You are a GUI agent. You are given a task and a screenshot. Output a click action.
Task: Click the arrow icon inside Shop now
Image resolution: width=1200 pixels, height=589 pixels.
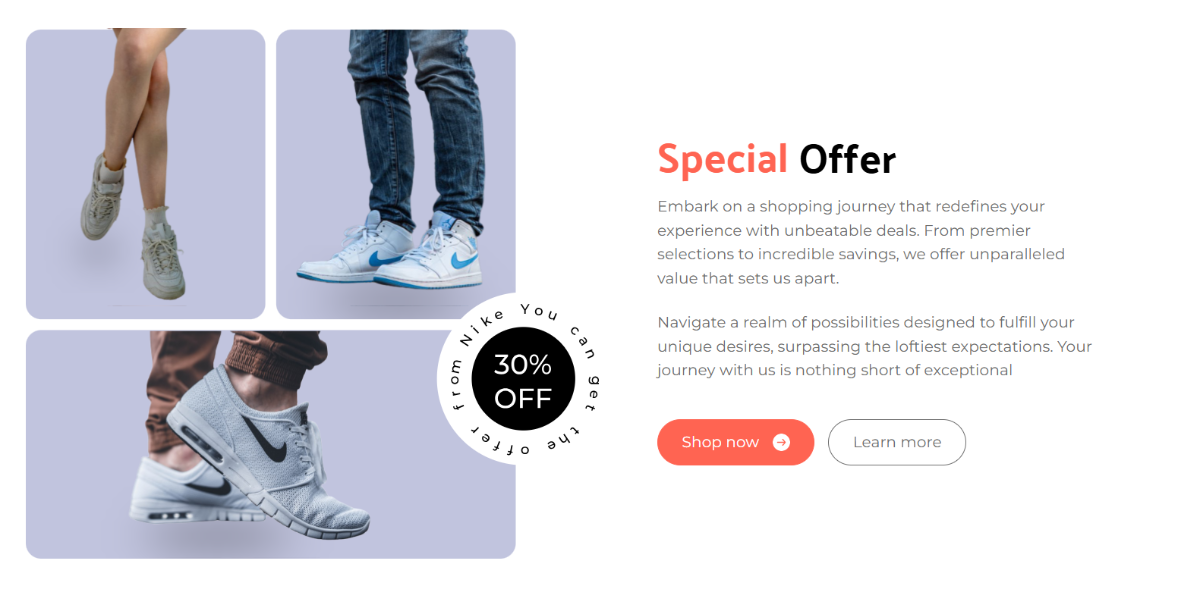click(781, 442)
